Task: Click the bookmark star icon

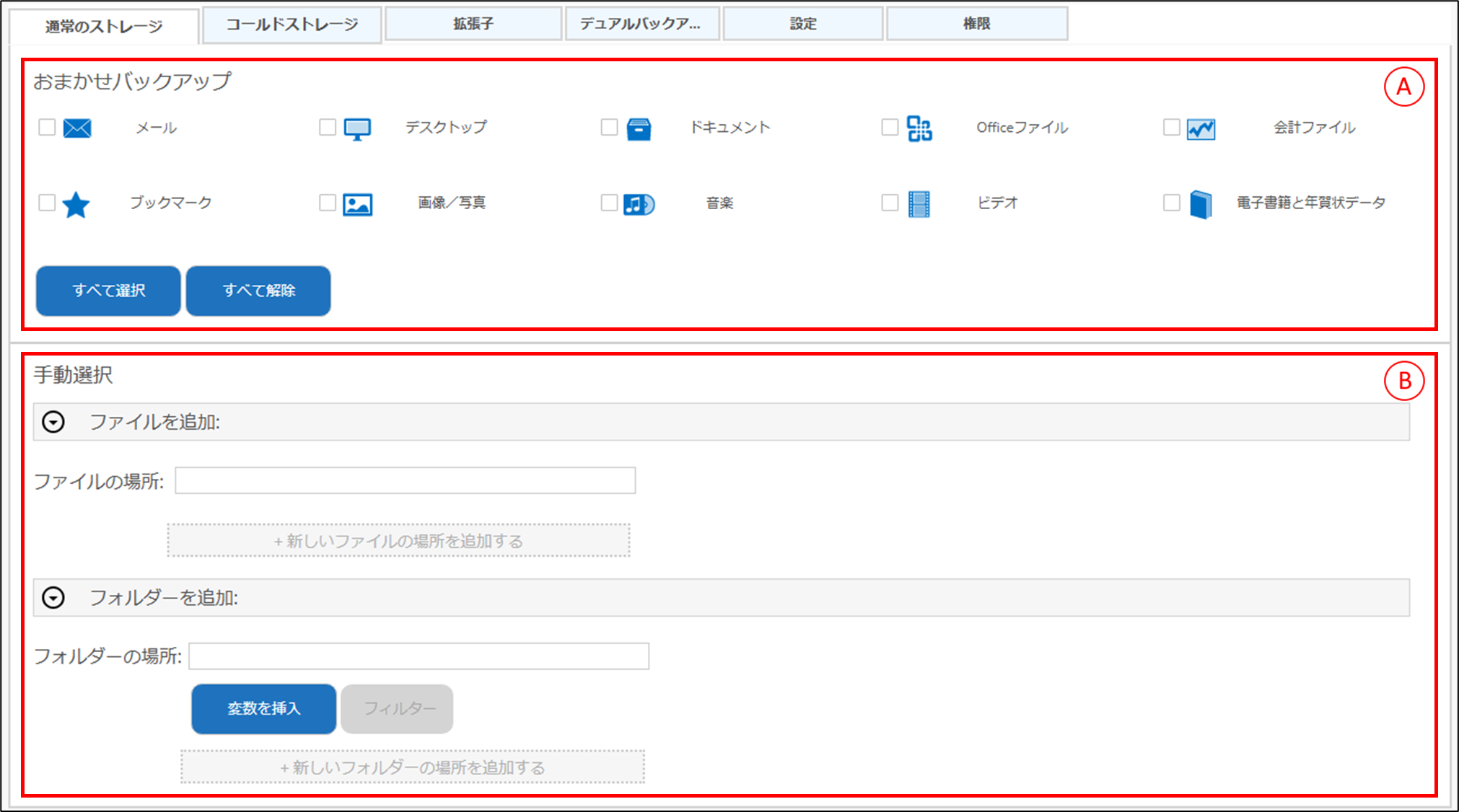Action: tap(76, 205)
